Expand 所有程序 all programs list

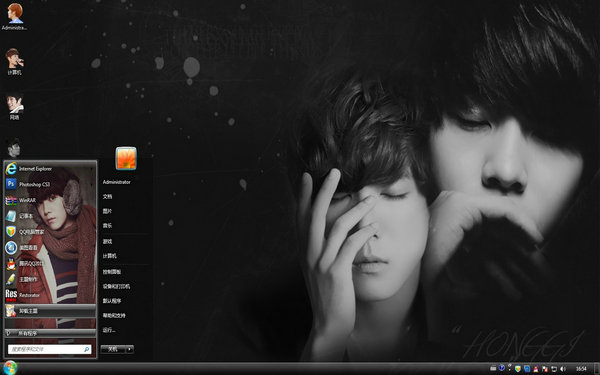pyautogui.click(x=50, y=333)
